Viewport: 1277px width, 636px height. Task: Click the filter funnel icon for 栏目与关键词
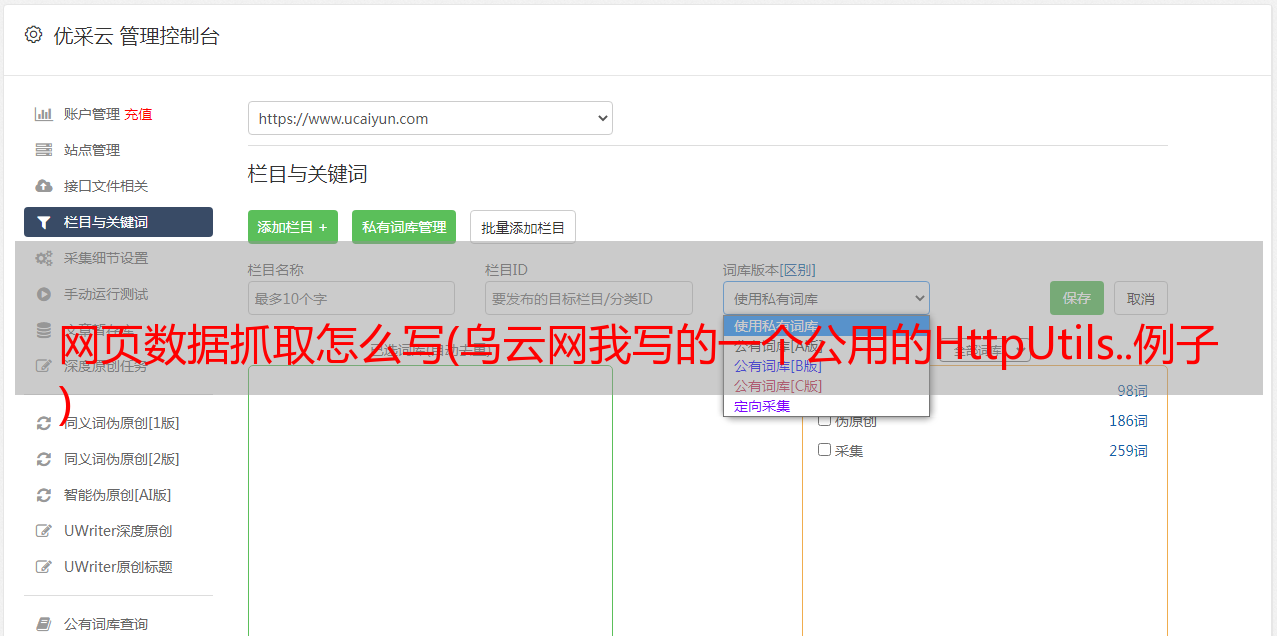[x=44, y=222]
